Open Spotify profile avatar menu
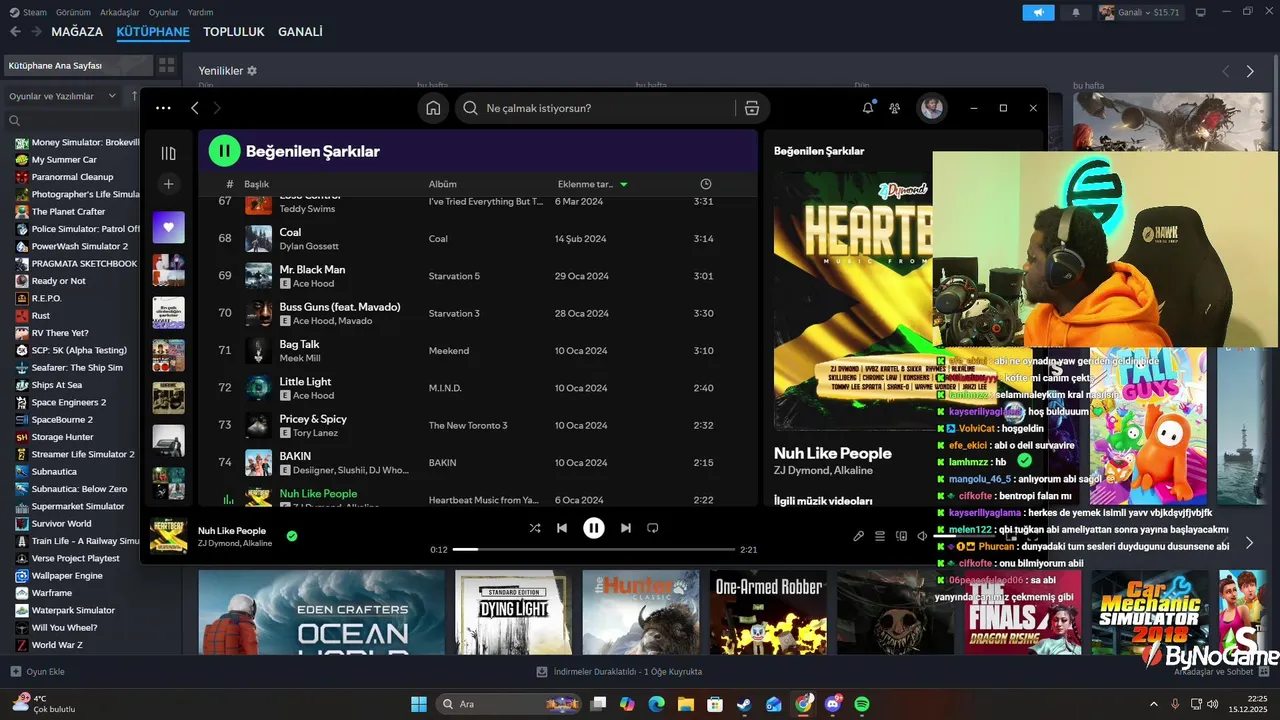Viewport: 1280px width, 720px height. [x=932, y=108]
